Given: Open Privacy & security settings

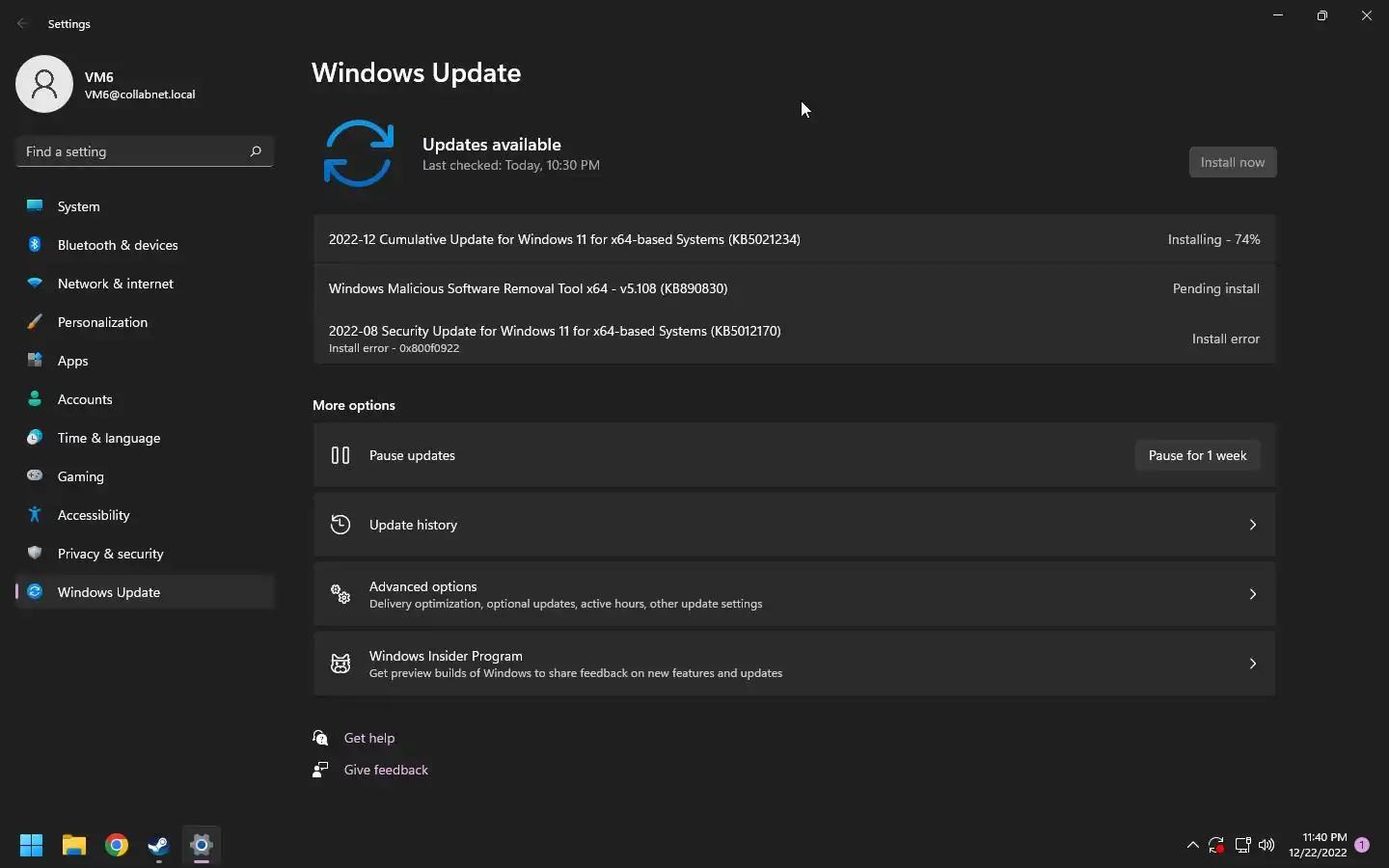Looking at the screenshot, I should coord(145,554).
